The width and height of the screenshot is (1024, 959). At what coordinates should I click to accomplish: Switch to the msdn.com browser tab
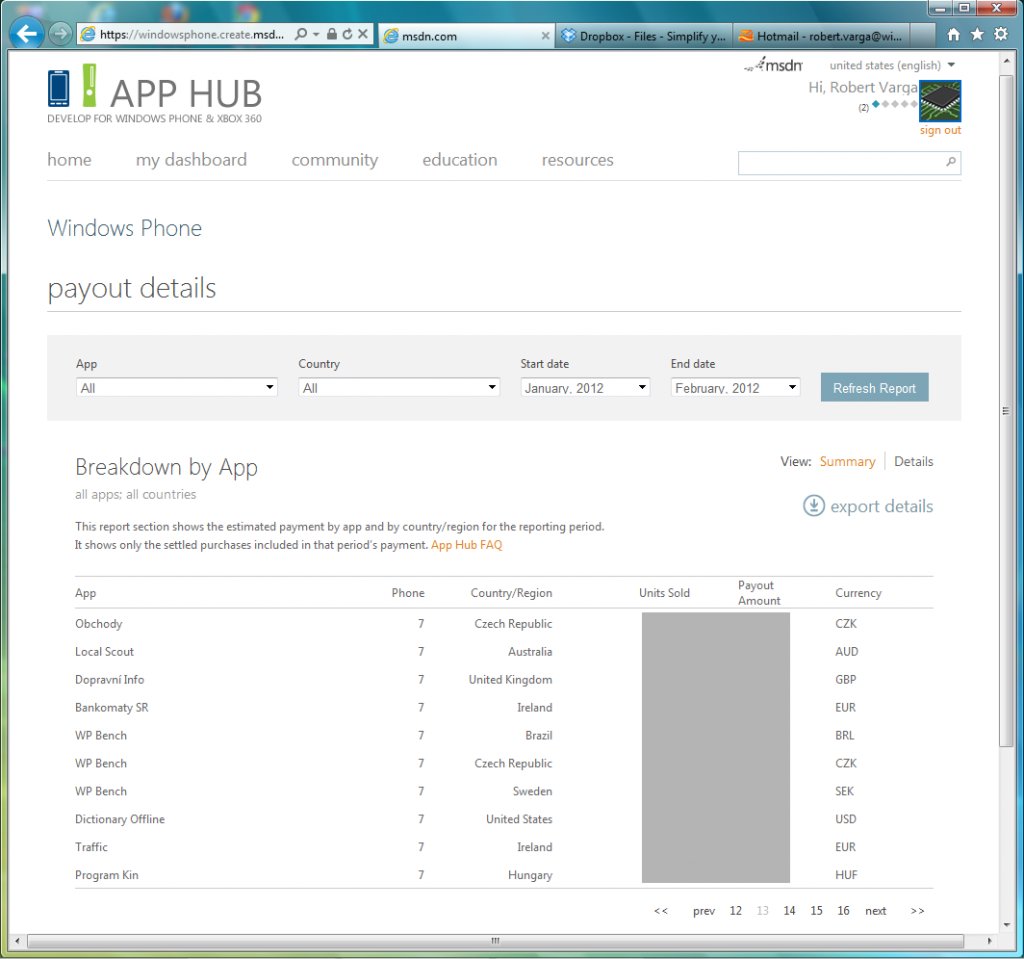coord(466,36)
